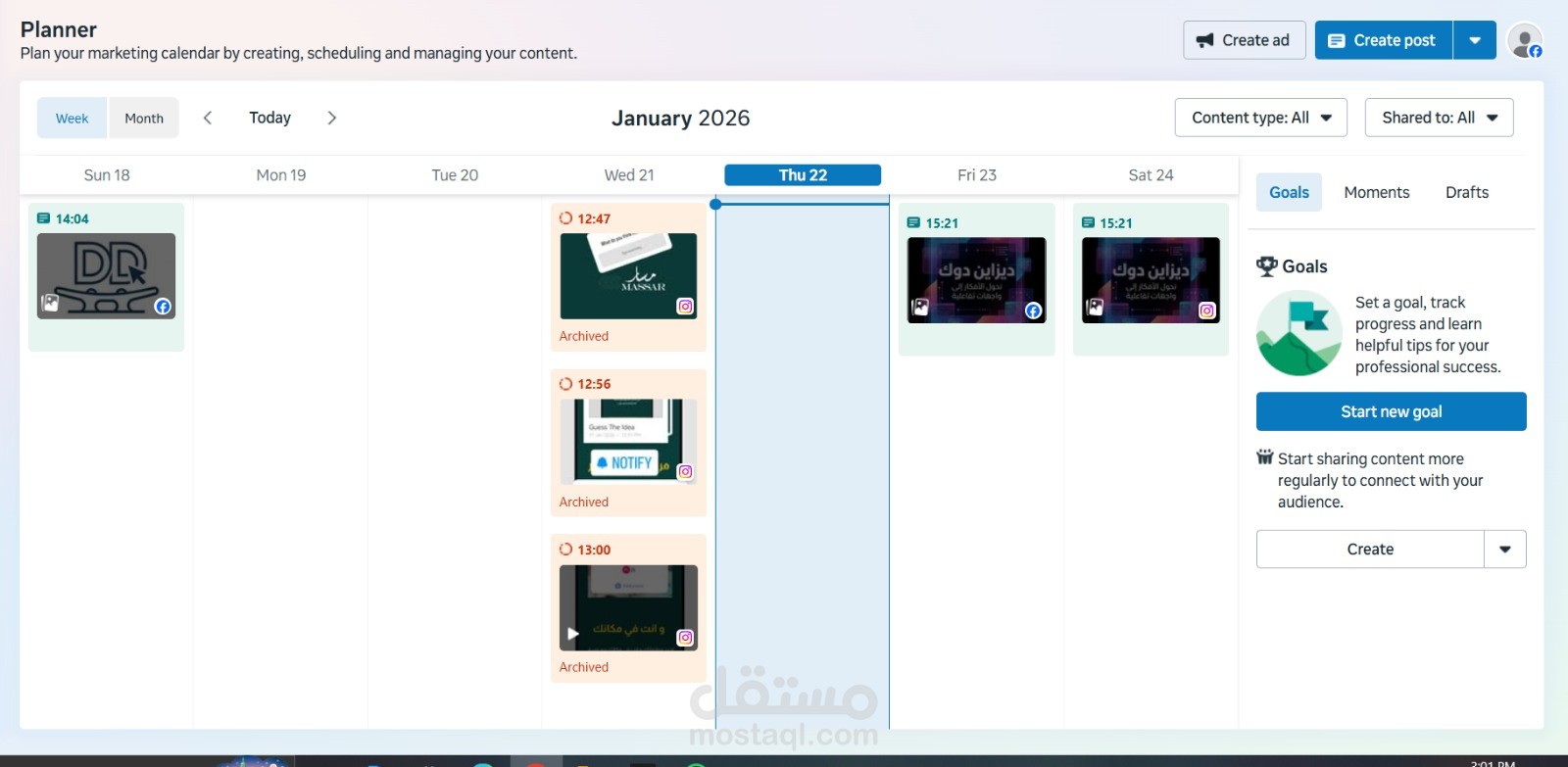Click Archived label under 12:47 post
This screenshot has height=767, width=1568.
tap(584, 336)
